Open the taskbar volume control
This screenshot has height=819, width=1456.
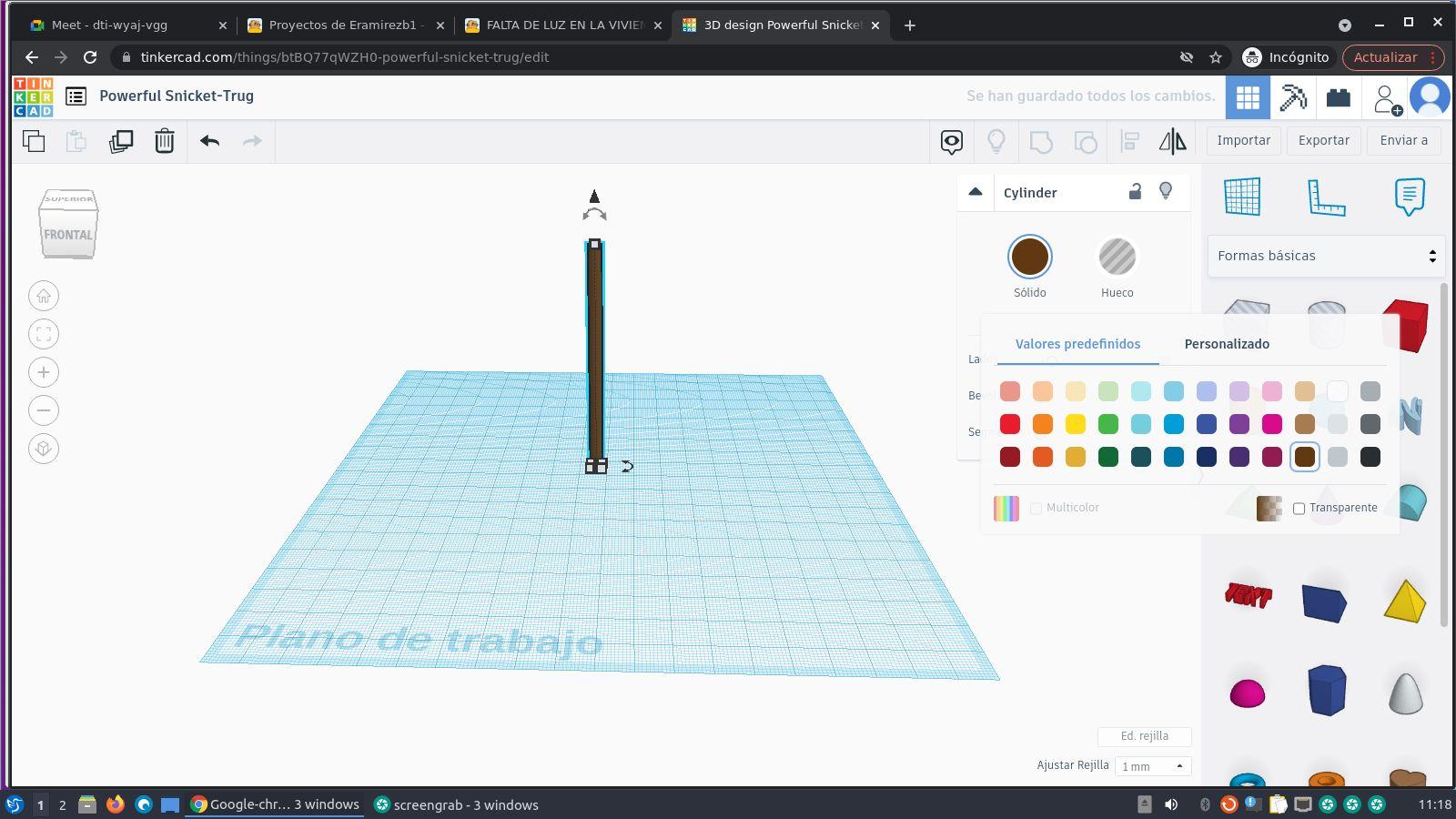1171,804
